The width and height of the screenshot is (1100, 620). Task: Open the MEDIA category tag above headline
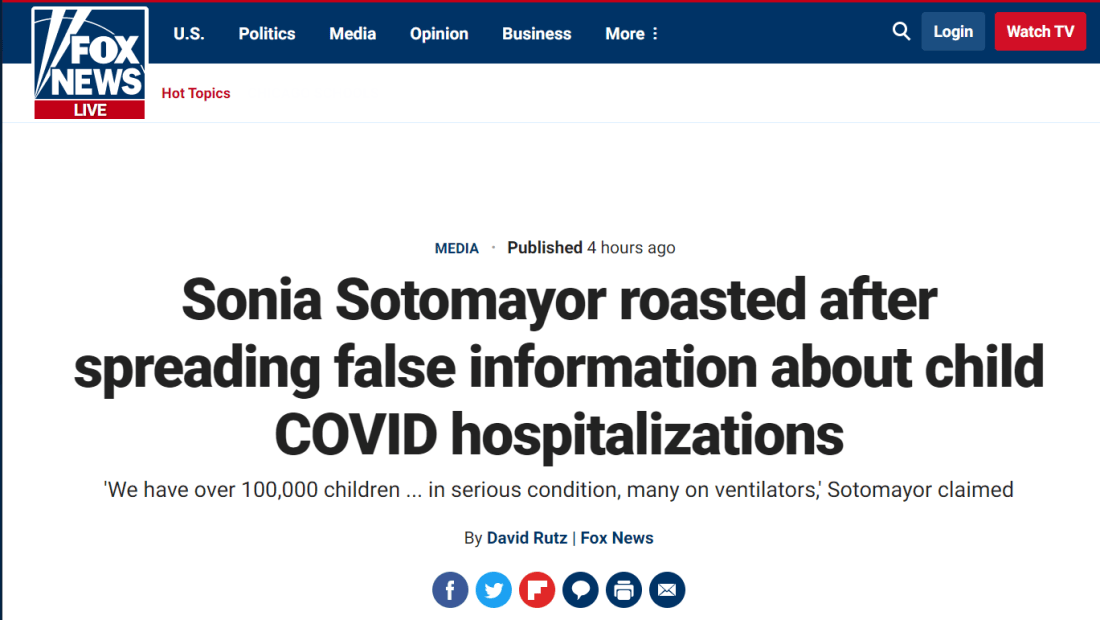pyautogui.click(x=457, y=248)
